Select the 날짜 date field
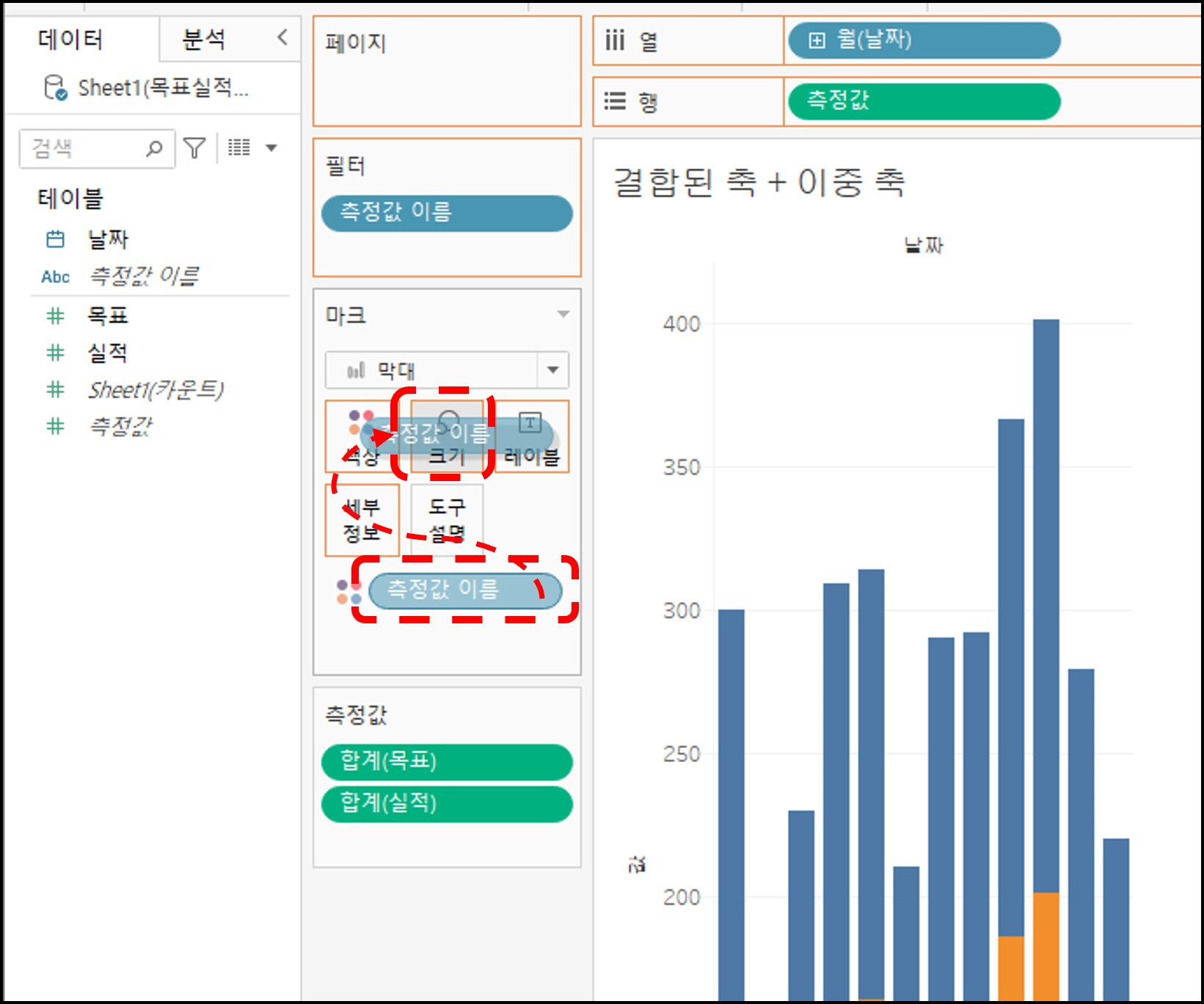 (108, 239)
